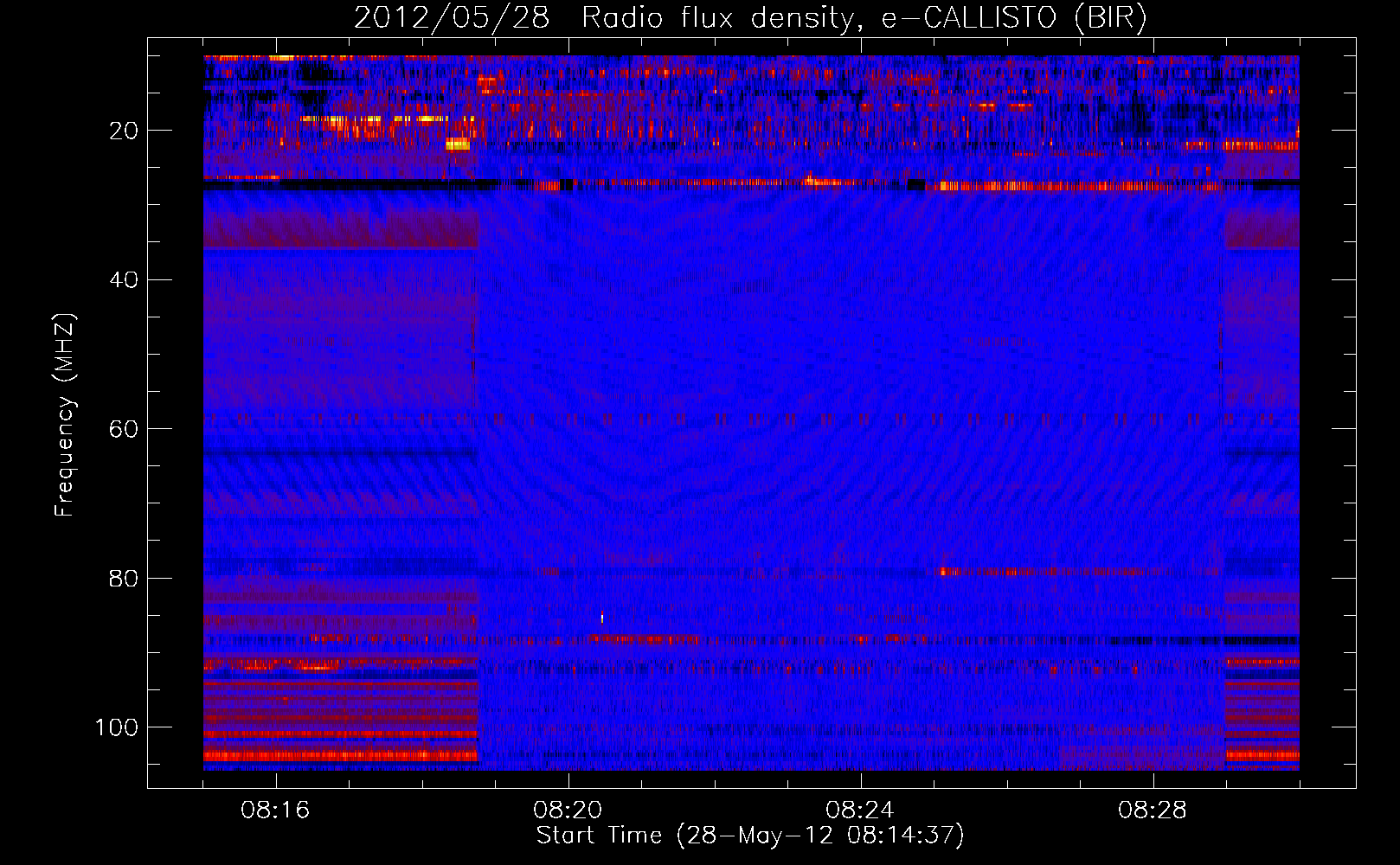The width and height of the screenshot is (1400, 865).
Task: Click the 100 MHz frequency tick label
Action: [x=117, y=727]
